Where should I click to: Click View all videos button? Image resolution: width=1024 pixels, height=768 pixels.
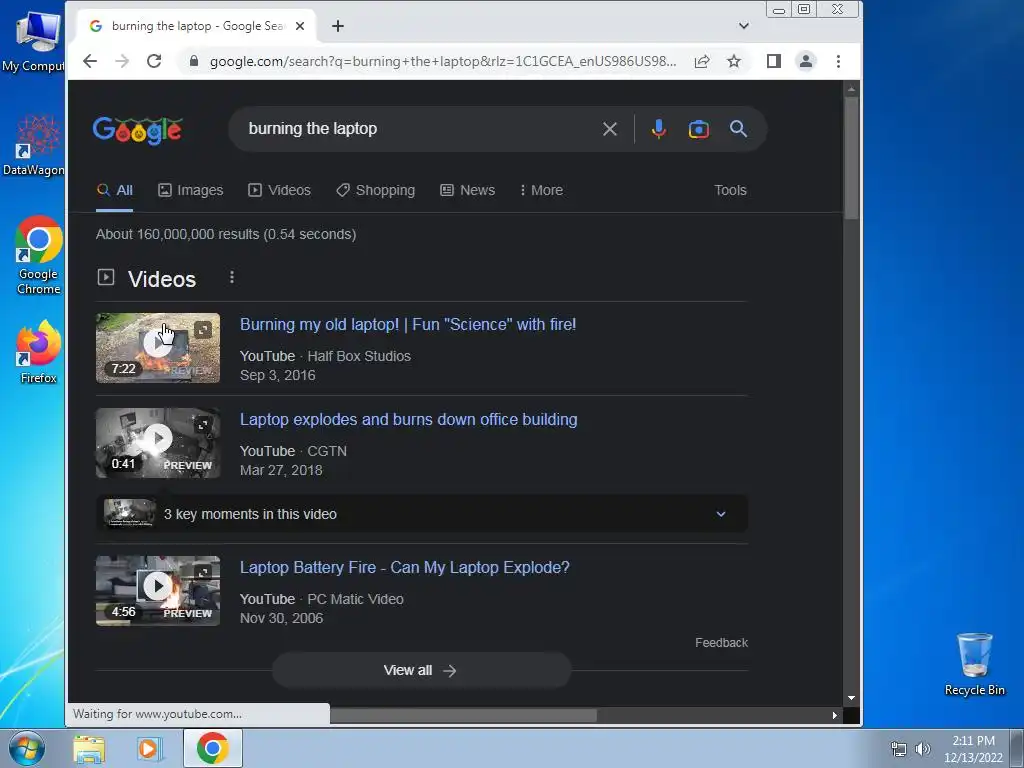pos(422,670)
